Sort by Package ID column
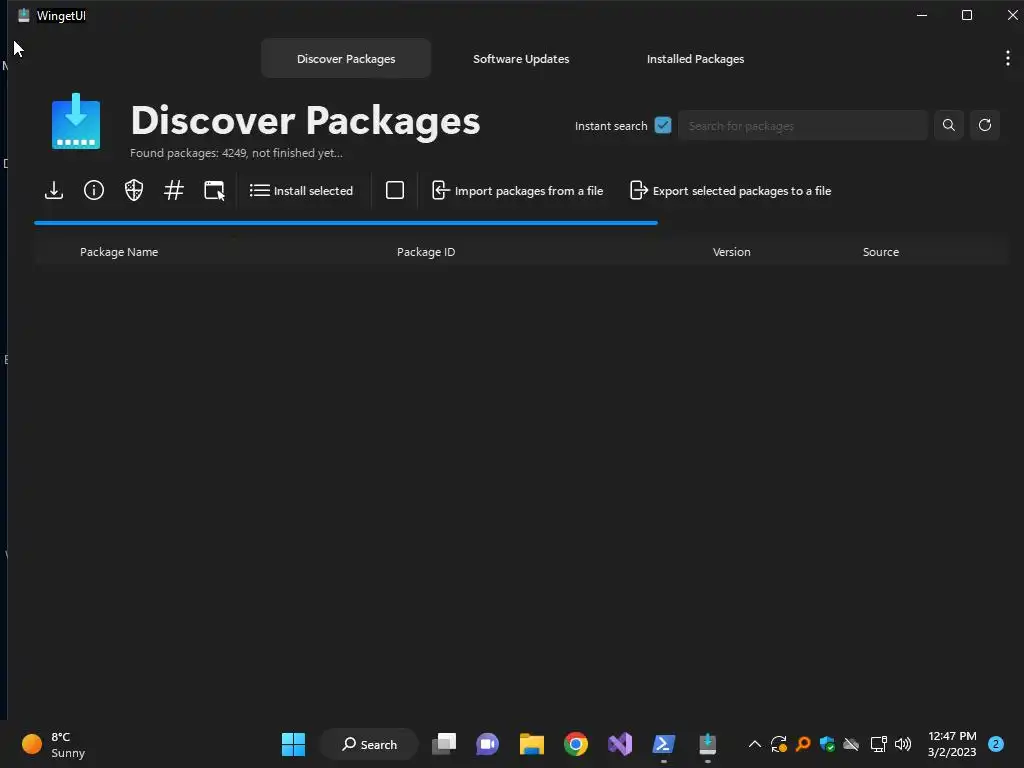 coord(426,252)
